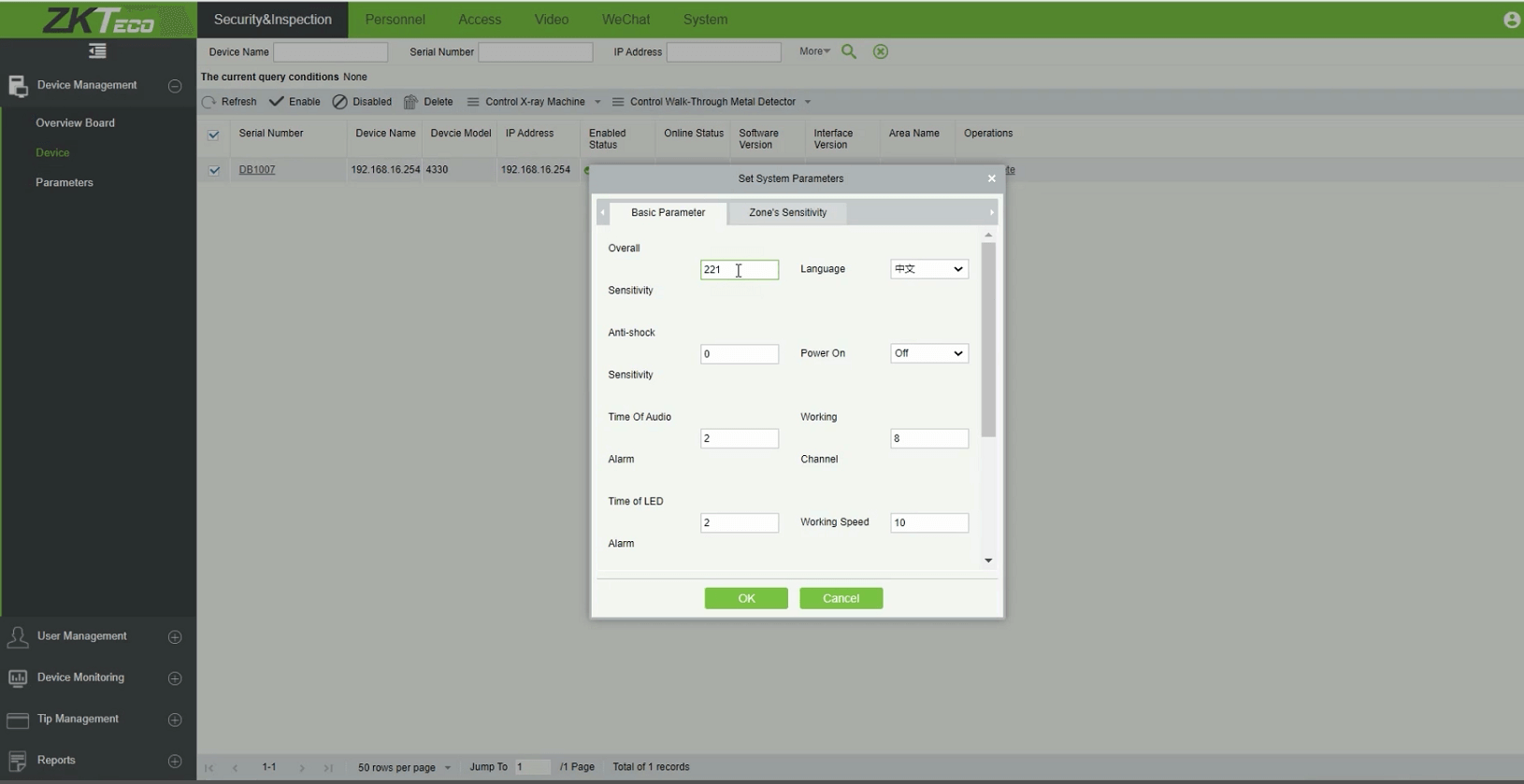
Task: Expand the User Management section
Action: pyautogui.click(x=174, y=636)
